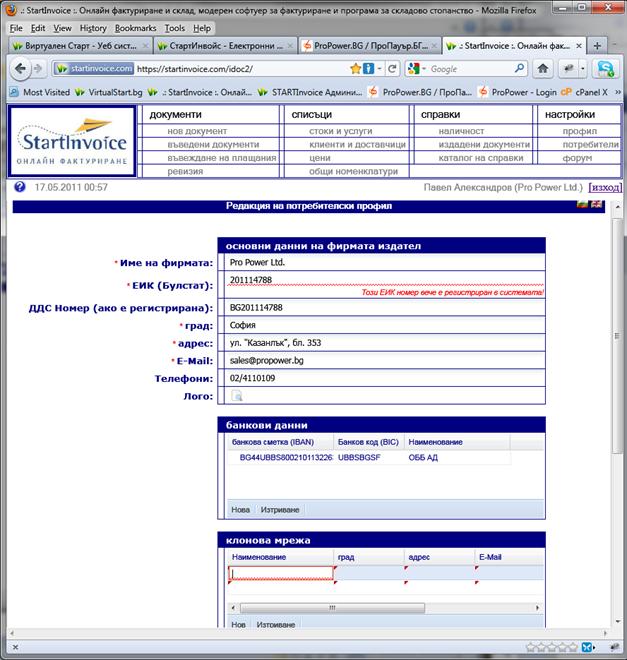This screenshot has width=627, height=660.
Task: Click the StartInvoice logo image
Action: coord(72,141)
